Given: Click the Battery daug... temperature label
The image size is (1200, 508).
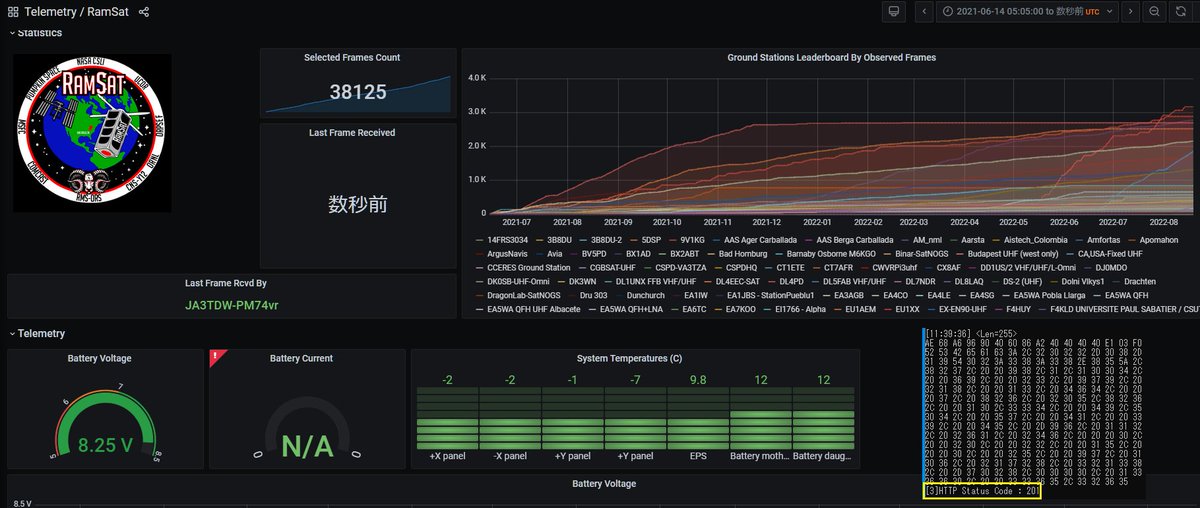Looking at the screenshot, I should [x=823, y=457].
